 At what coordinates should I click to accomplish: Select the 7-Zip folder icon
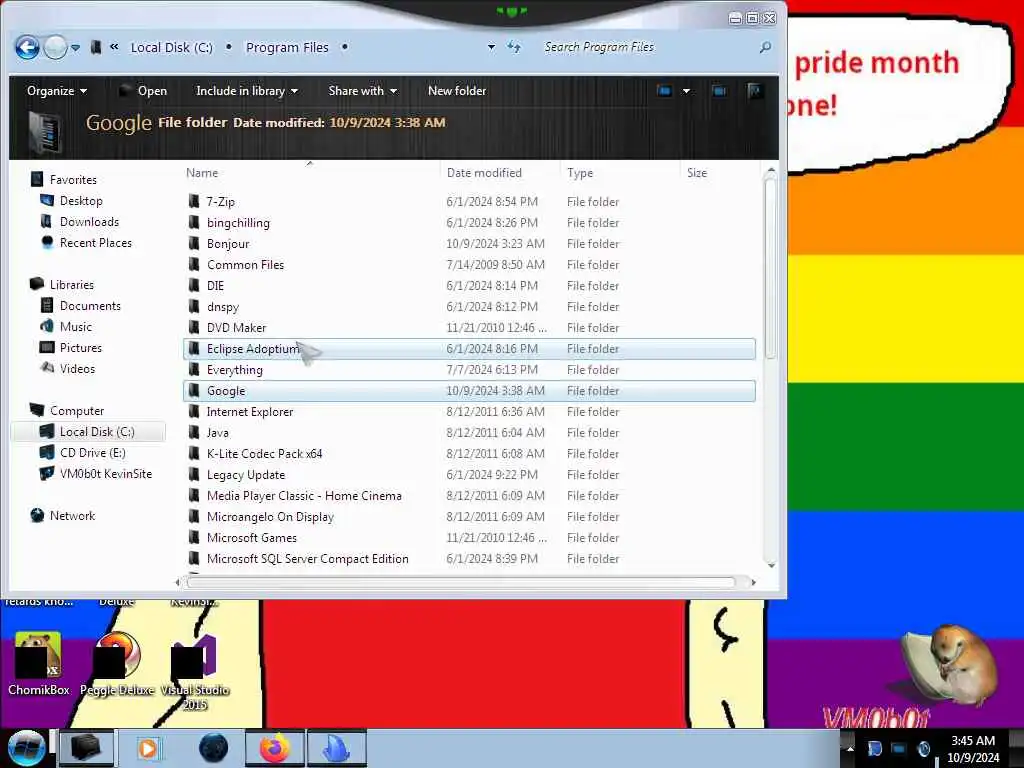point(194,201)
